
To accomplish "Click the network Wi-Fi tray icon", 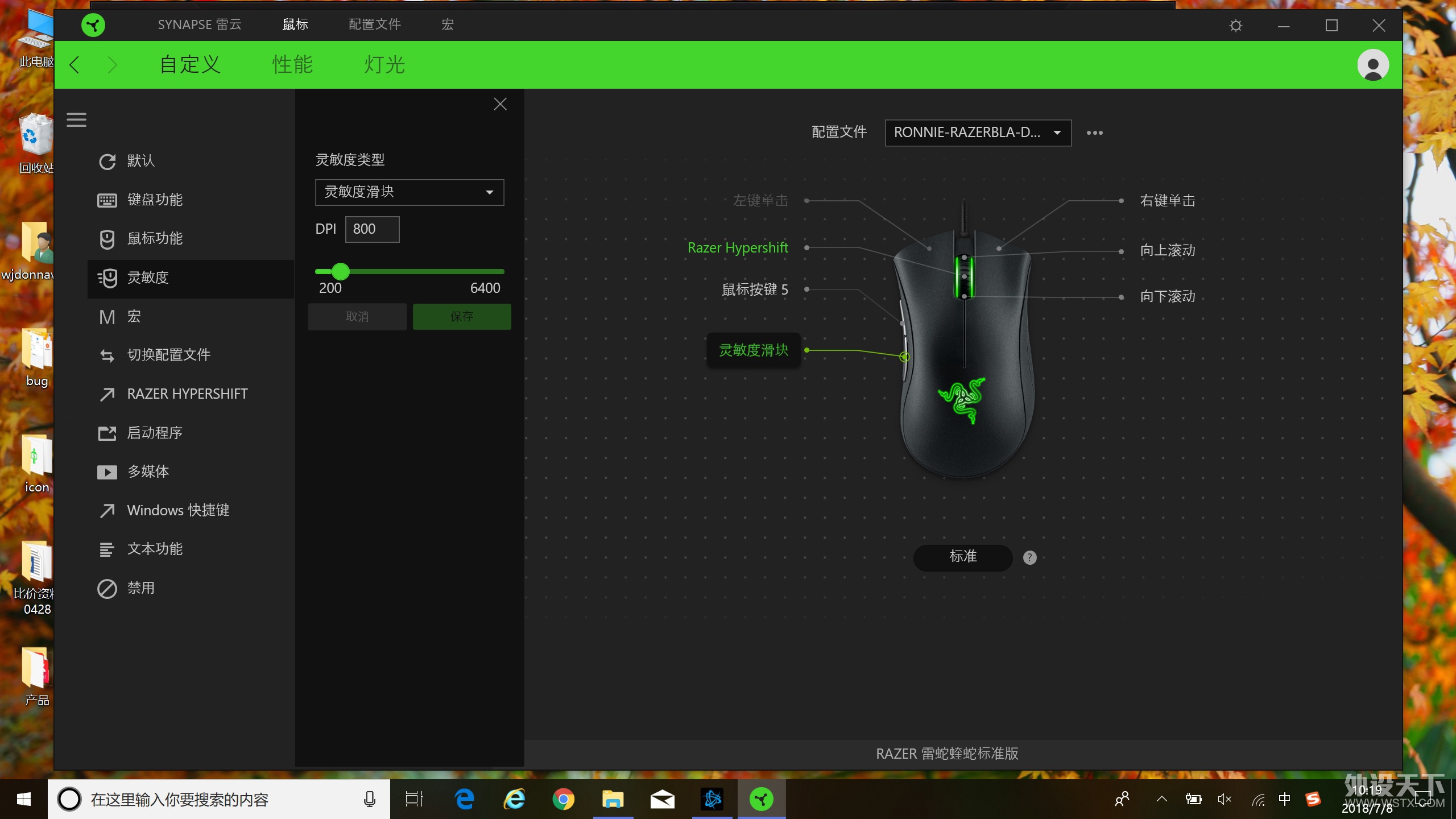I will coord(1259,800).
